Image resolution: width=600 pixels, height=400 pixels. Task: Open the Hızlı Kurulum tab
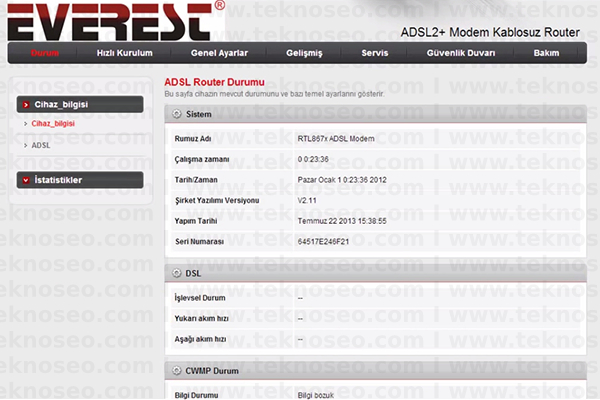point(124,53)
